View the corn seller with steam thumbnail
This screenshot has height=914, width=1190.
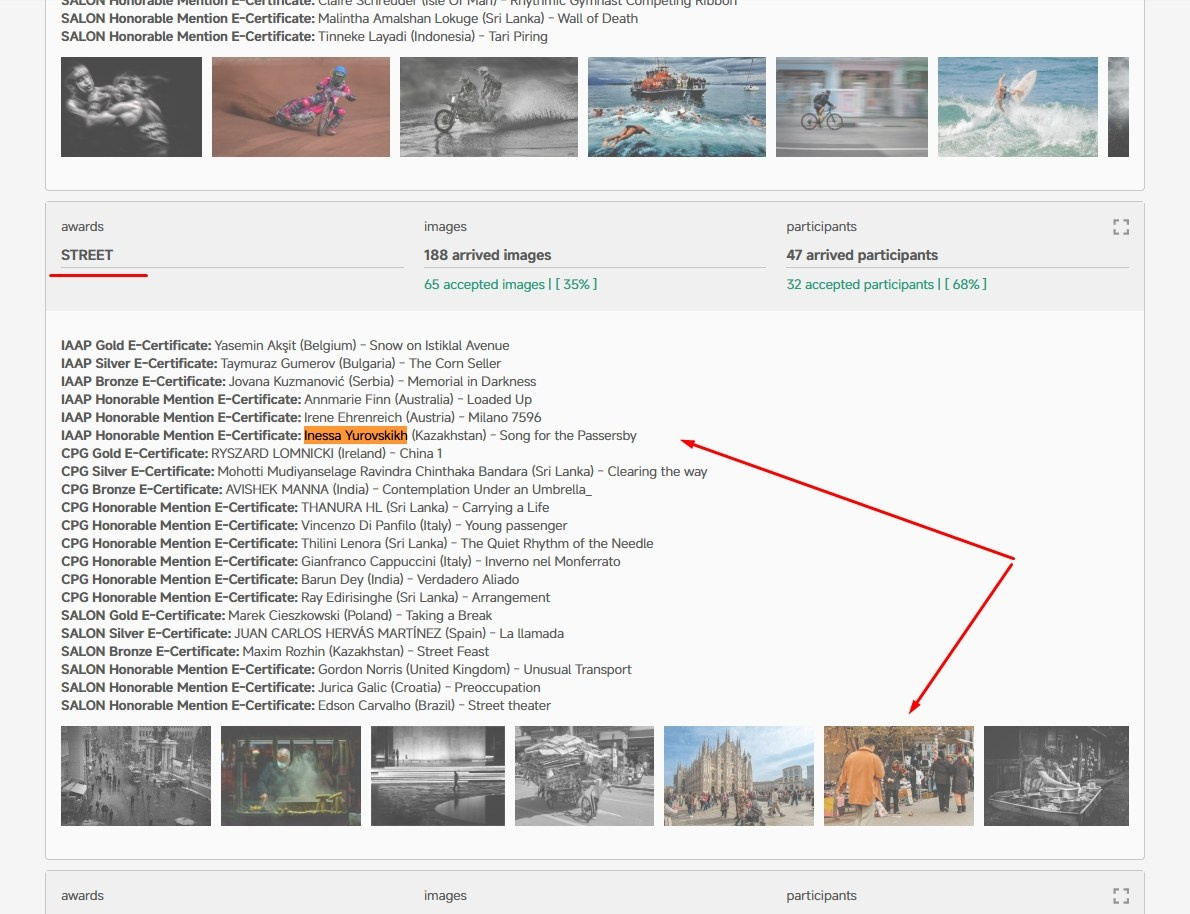[291, 776]
